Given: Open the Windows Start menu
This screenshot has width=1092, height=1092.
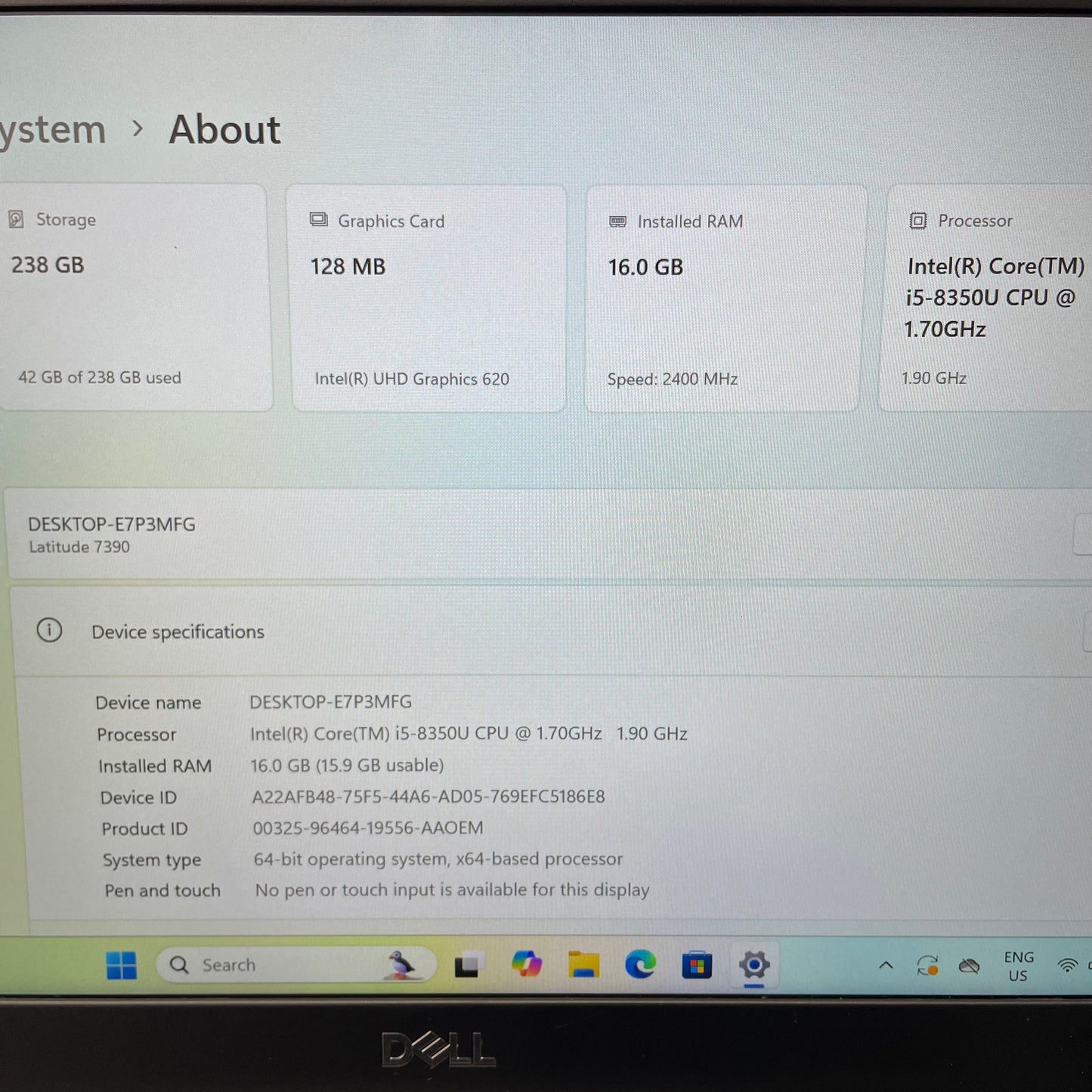Looking at the screenshot, I should pos(122,965).
